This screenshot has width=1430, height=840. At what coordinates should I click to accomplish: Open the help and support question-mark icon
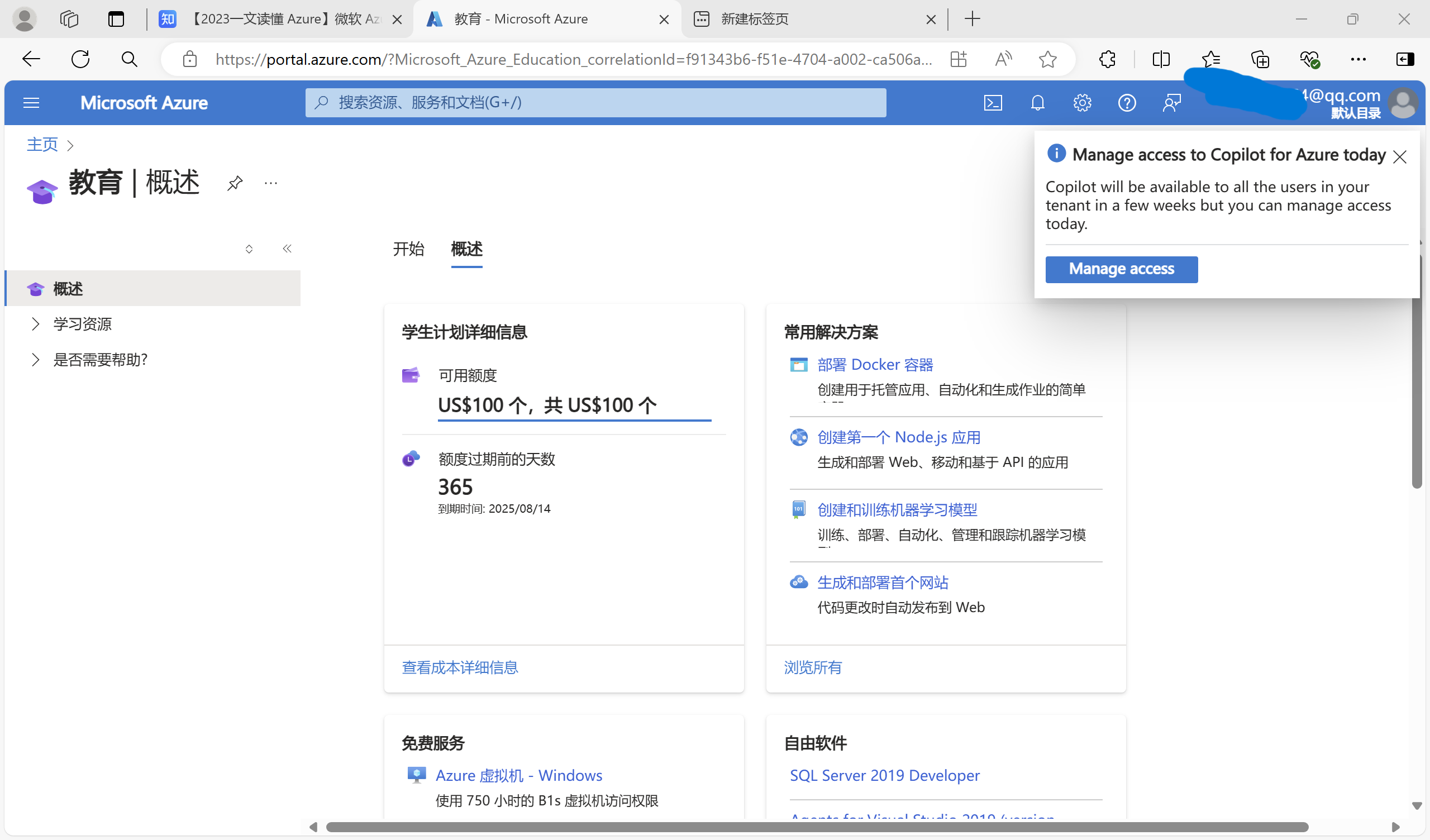click(x=1127, y=103)
